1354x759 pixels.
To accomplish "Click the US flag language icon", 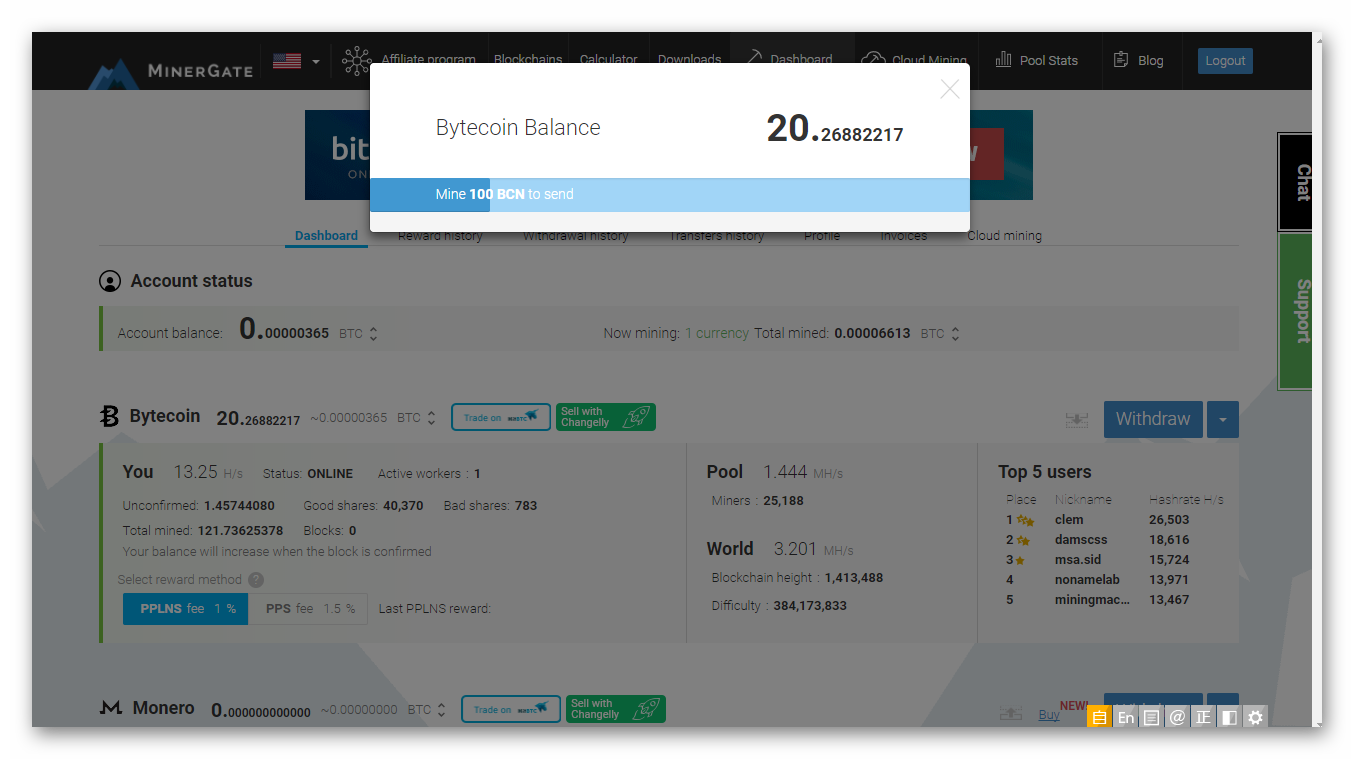I will [287, 61].
